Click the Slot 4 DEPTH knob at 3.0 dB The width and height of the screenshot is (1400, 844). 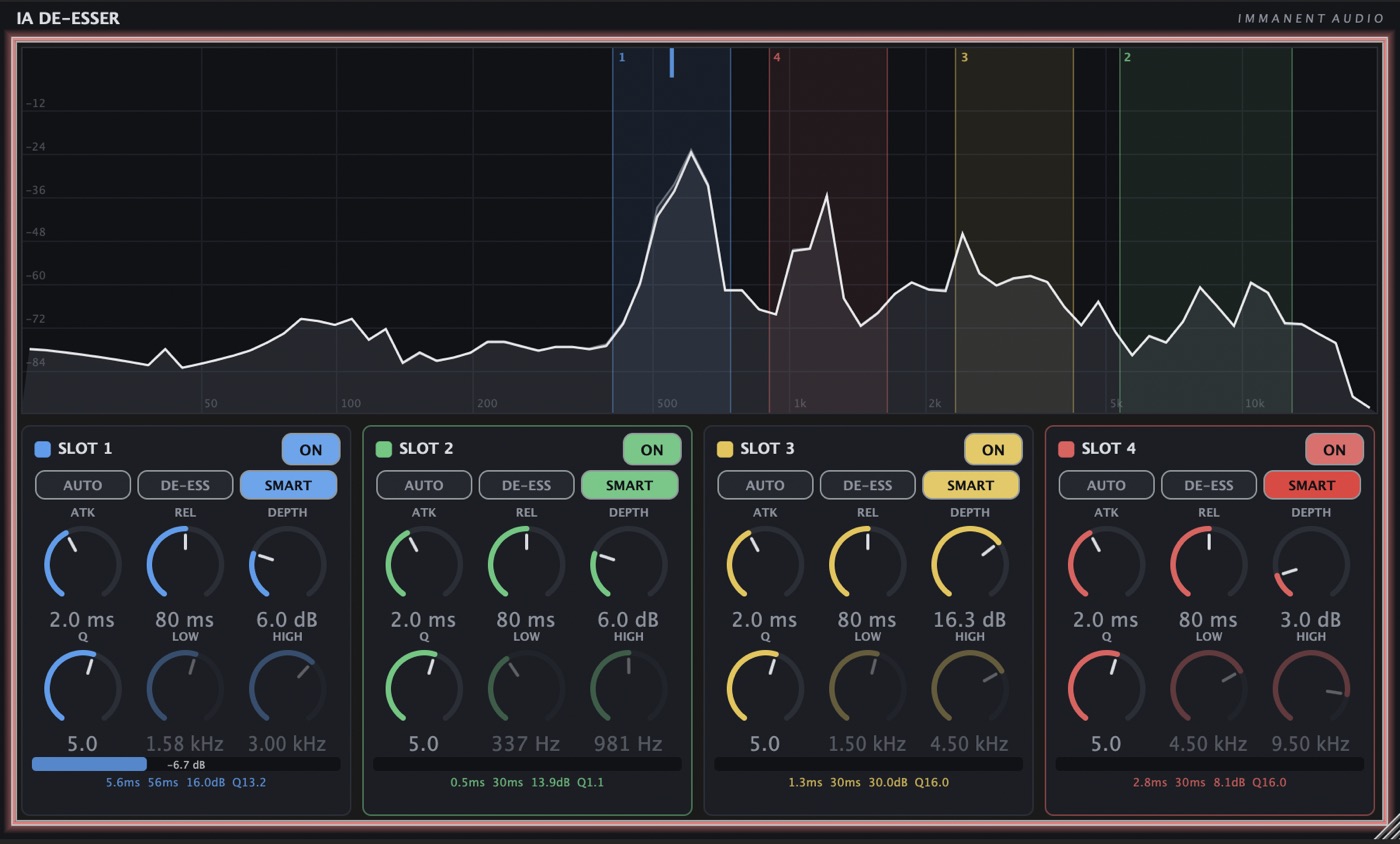[x=1310, y=564]
